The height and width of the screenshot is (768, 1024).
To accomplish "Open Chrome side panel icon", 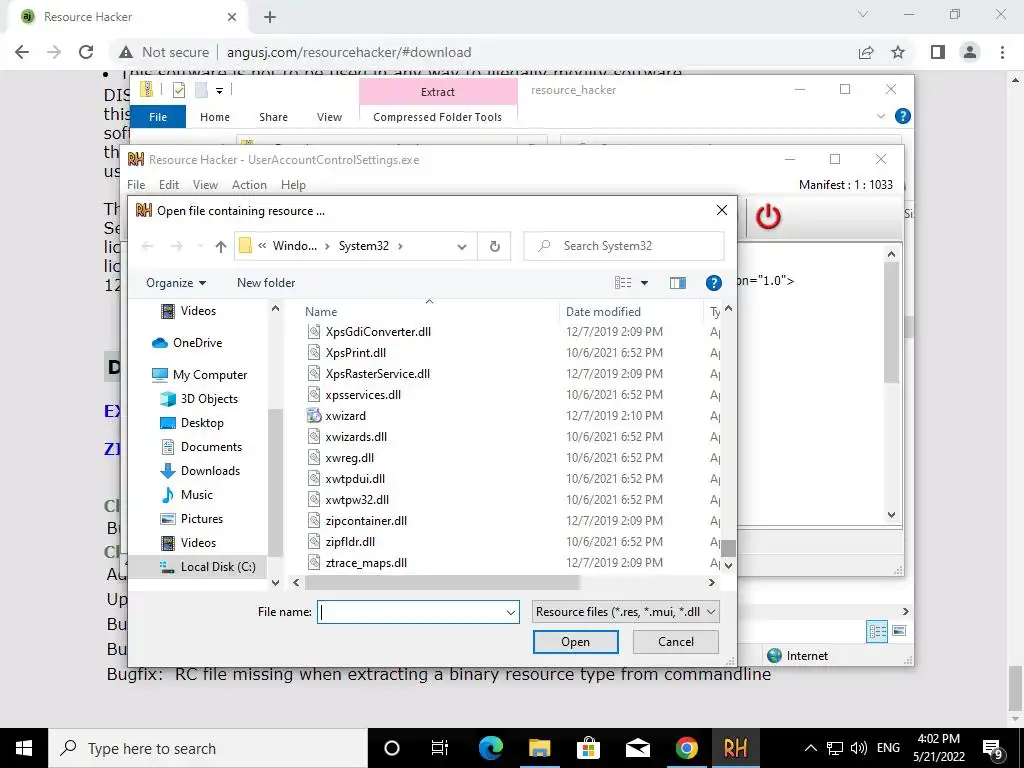I will pyautogui.click(x=938, y=52).
